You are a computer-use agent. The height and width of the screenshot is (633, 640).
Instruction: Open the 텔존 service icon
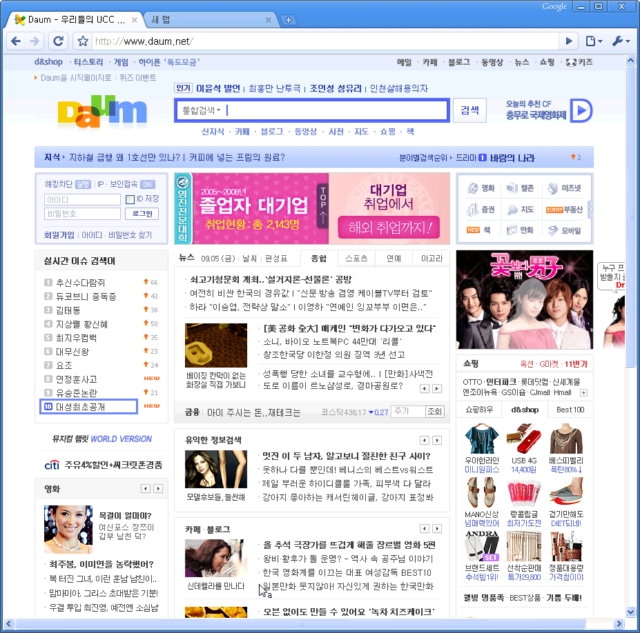coord(520,188)
